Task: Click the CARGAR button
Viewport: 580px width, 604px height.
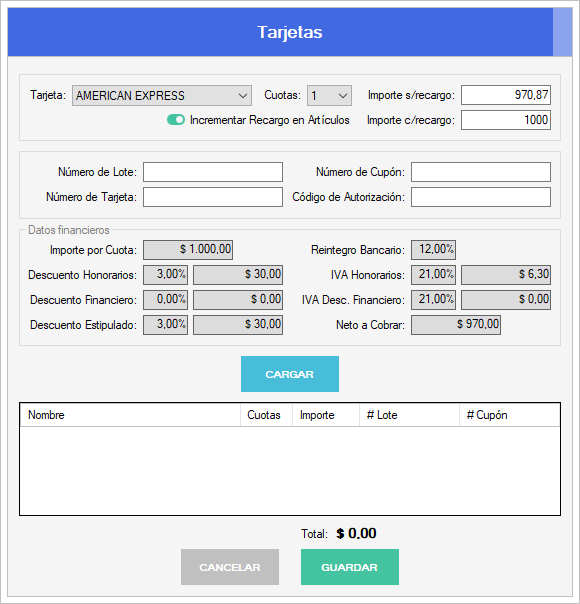Action: (290, 374)
